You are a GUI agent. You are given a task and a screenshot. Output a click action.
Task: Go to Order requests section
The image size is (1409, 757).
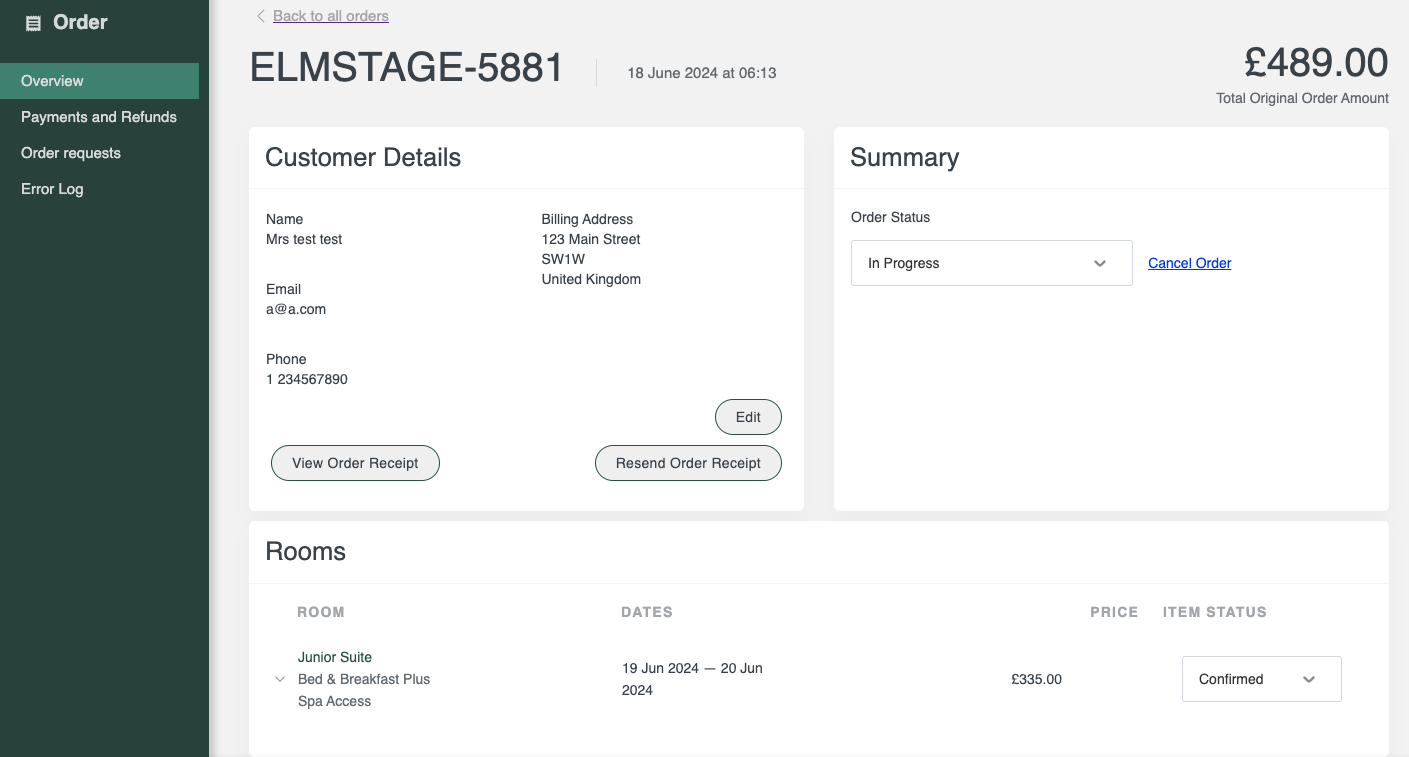pyautogui.click(x=71, y=153)
